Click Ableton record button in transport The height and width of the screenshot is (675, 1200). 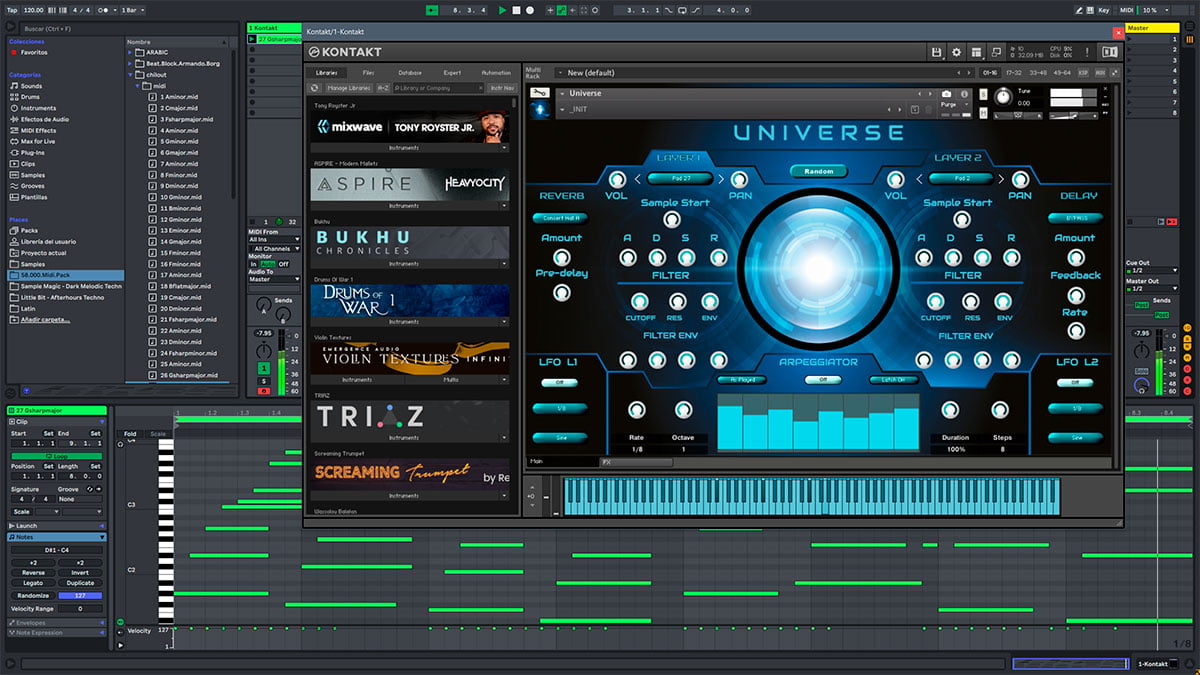tap(529, 10)
